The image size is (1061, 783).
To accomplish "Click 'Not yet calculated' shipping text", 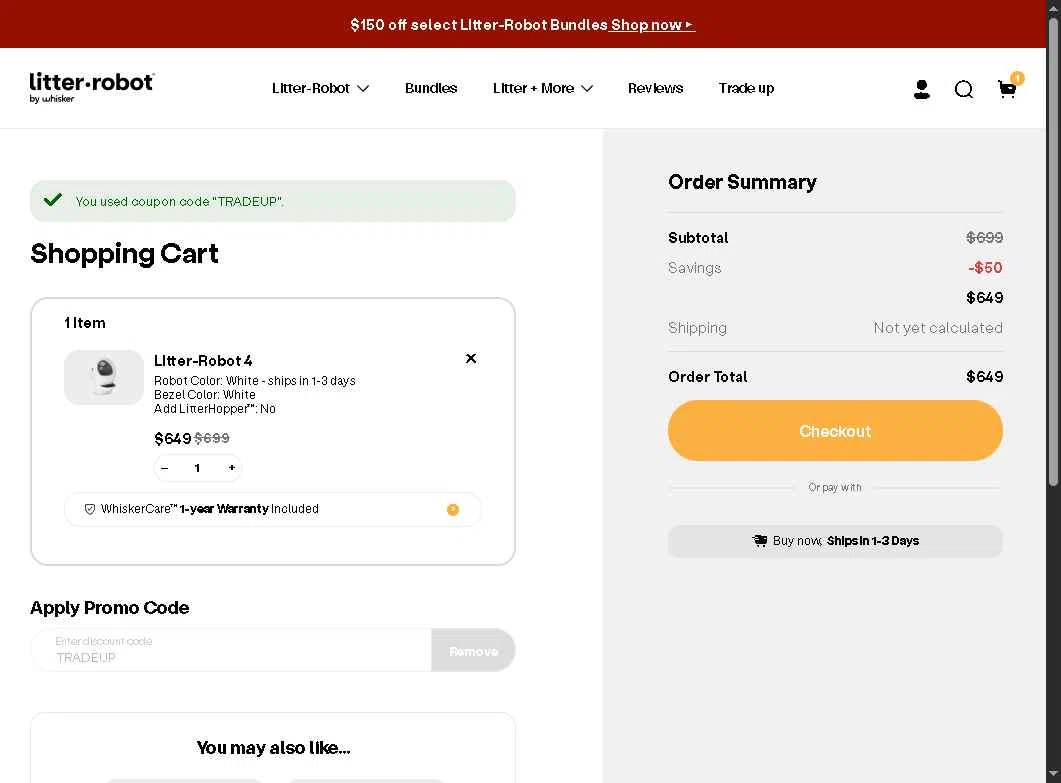I will pyautogui.click(x=938, y=328).
